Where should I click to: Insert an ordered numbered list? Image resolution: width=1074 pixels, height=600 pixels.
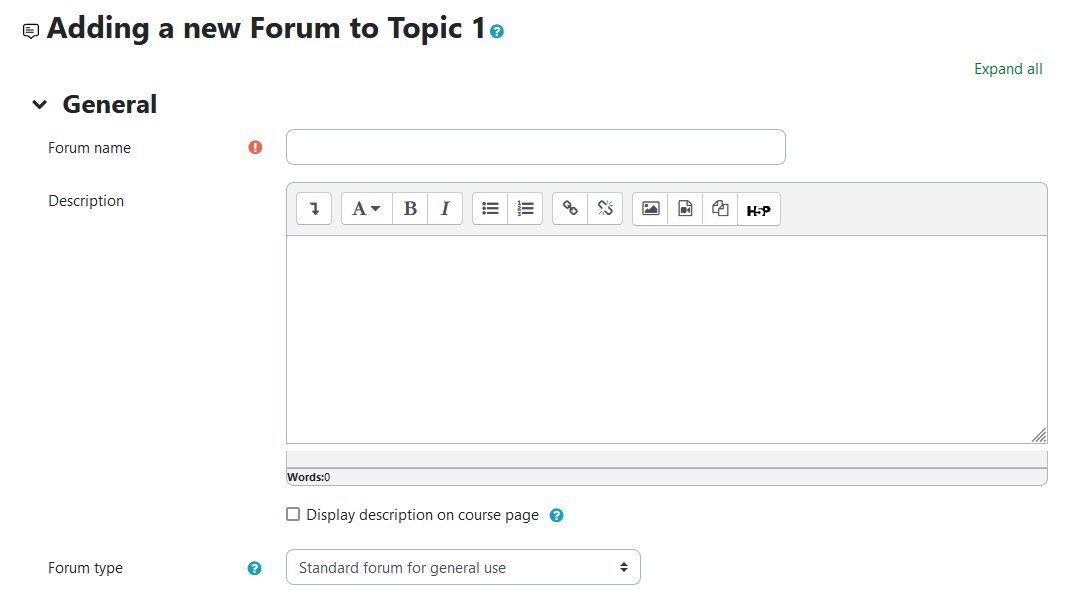pyautogui.click(x=525, y=209)
